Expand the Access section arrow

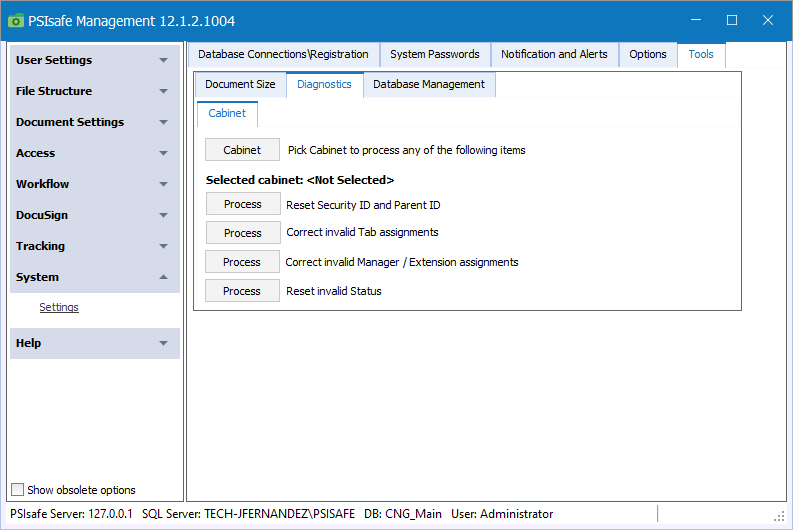pyautogui.click(x=163, y=153)
